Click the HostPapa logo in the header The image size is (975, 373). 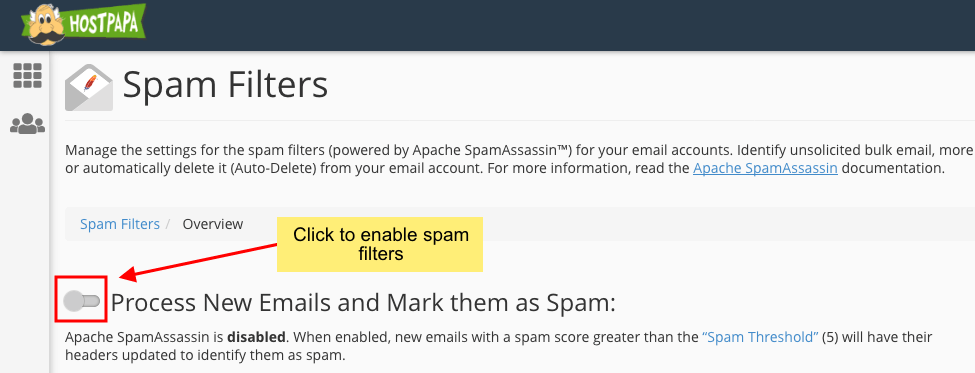click(x=83, y=25)
